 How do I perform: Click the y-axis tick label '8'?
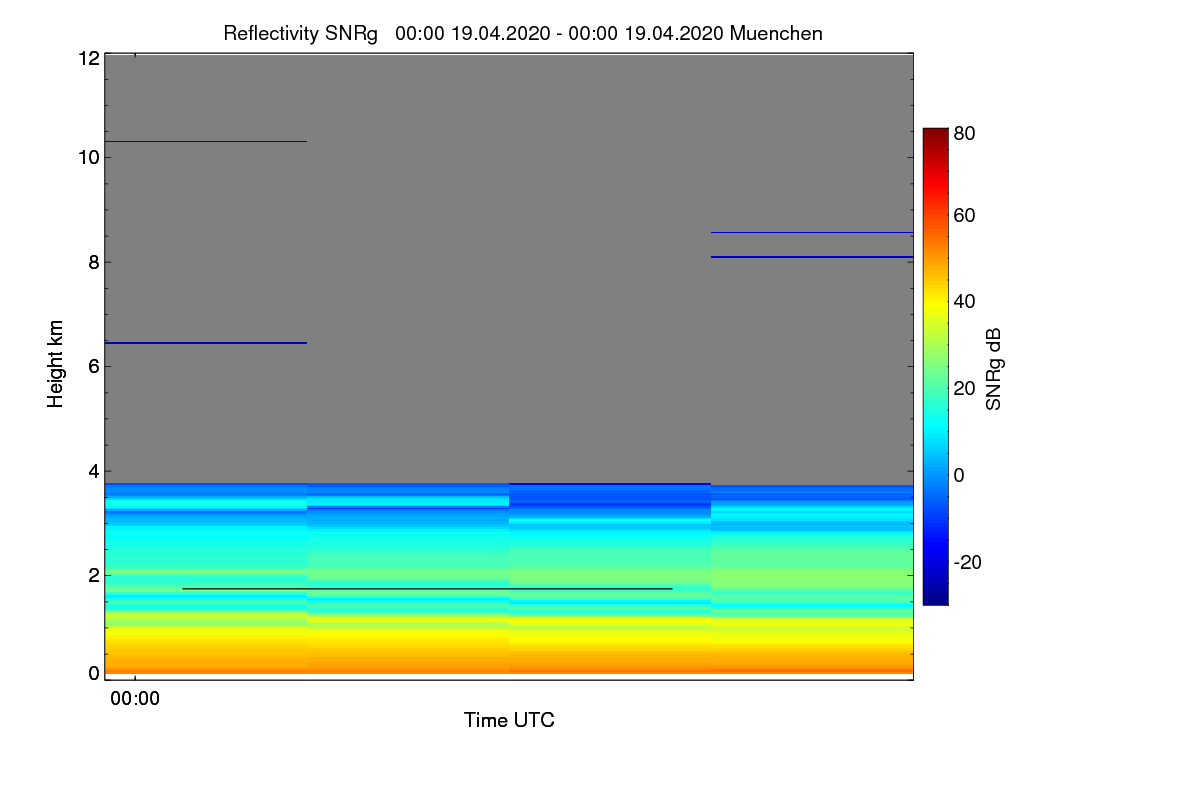coord(94,262)
